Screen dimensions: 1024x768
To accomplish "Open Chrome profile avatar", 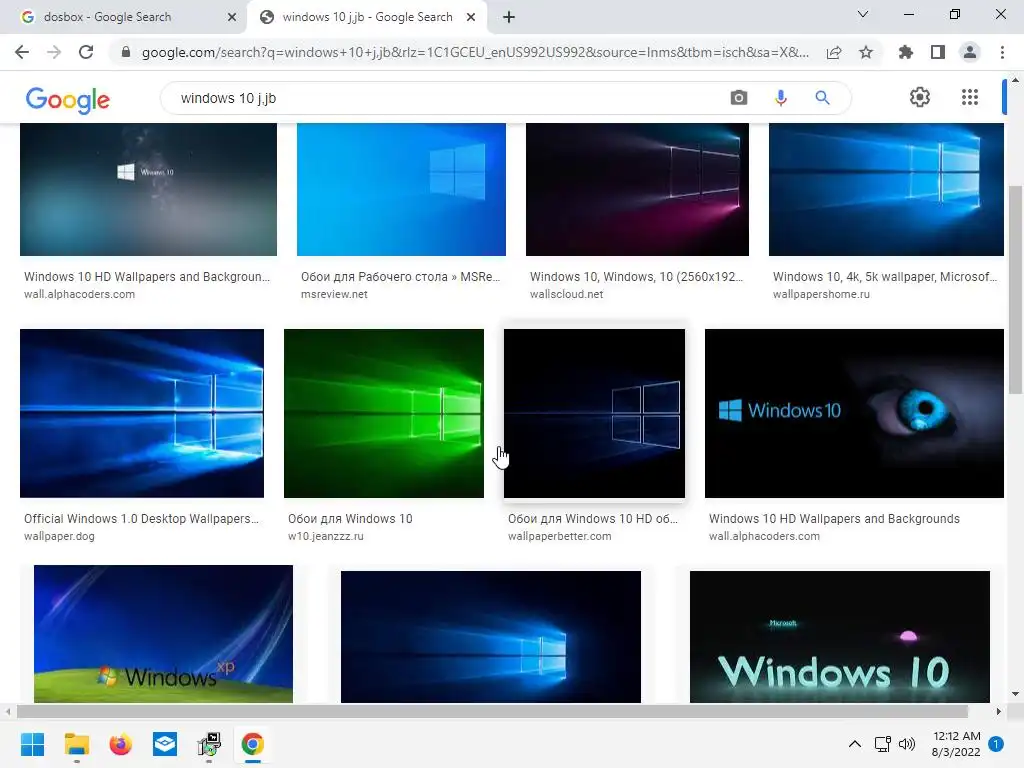I will tap(970, 52).
